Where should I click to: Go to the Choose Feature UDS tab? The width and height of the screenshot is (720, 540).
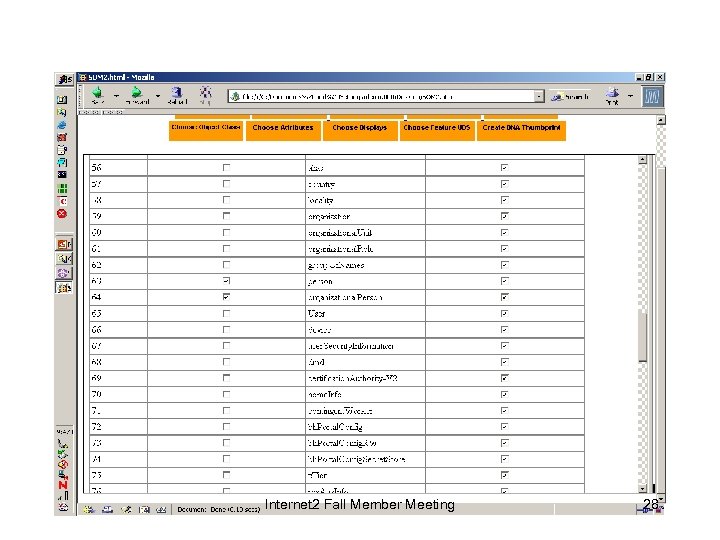(x=437, y=130)
